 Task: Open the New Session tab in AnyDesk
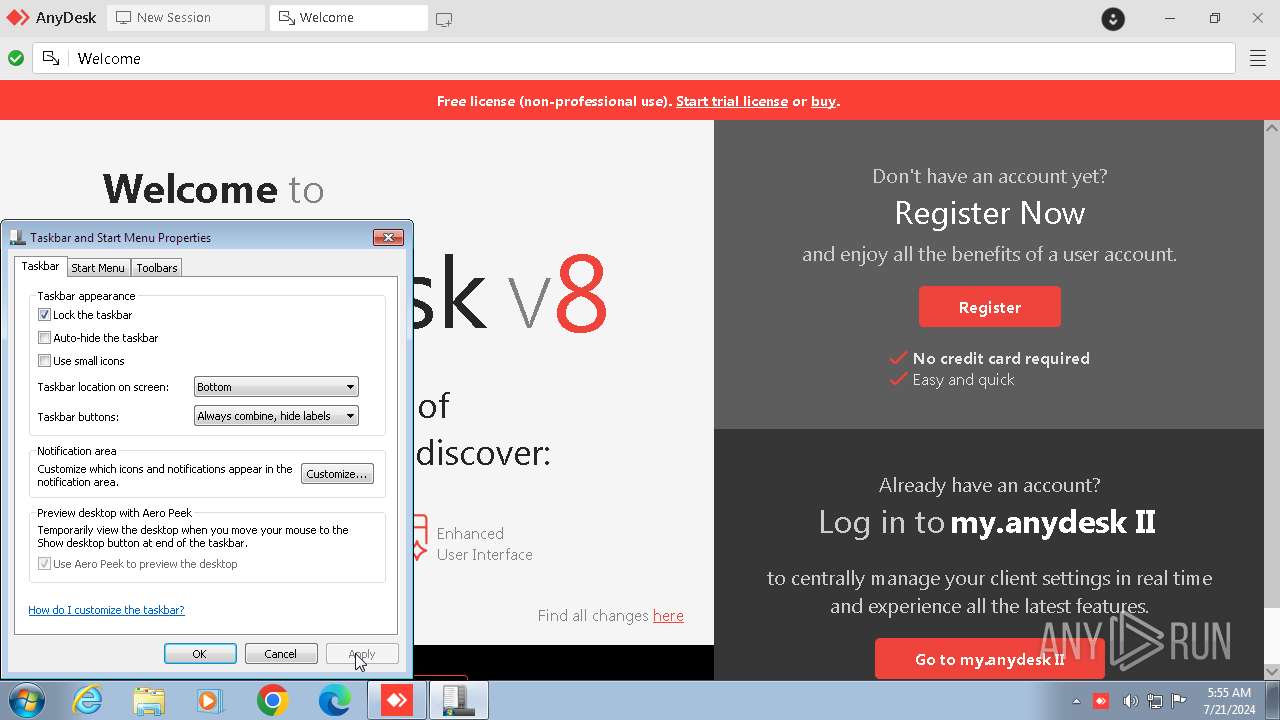click(x=185, y=18)
